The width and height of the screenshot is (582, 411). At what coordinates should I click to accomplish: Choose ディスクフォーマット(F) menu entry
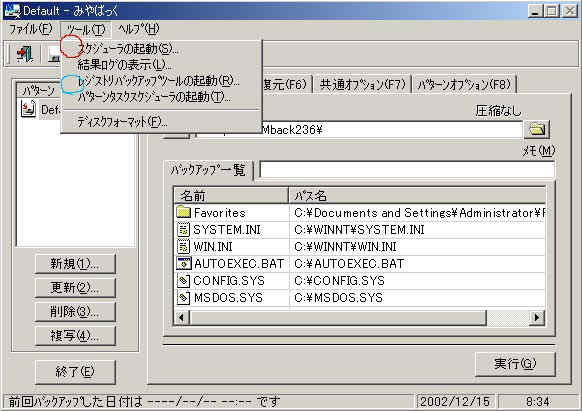pyautogui.click(x=122, y=122)
